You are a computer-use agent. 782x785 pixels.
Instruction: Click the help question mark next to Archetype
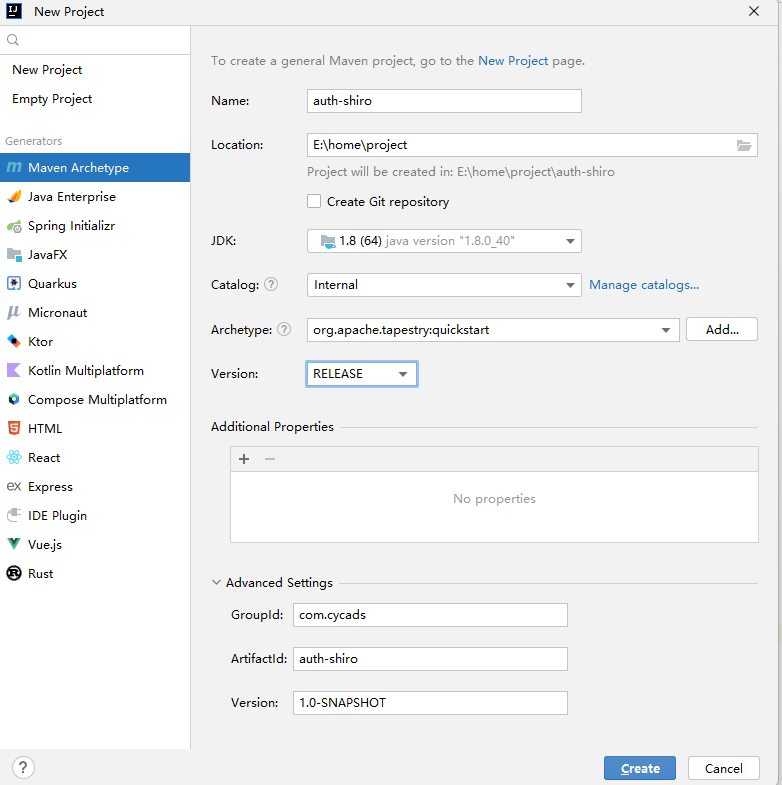click(x=285, y=330)
